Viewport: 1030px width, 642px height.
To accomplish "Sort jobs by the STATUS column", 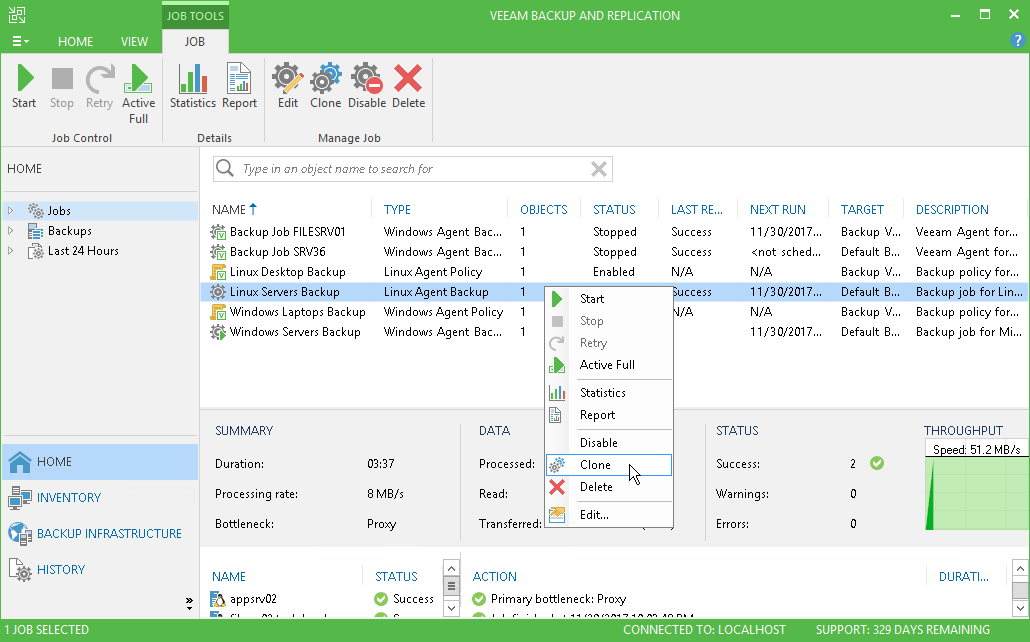I will click(614, 210).
